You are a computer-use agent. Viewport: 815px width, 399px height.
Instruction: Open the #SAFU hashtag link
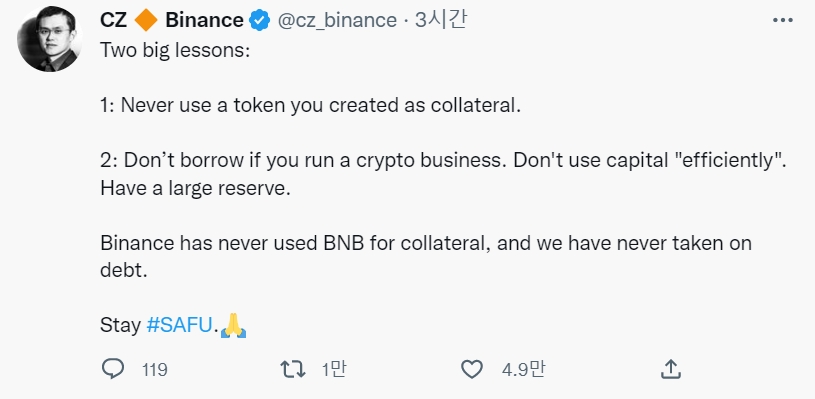(179, 326)
